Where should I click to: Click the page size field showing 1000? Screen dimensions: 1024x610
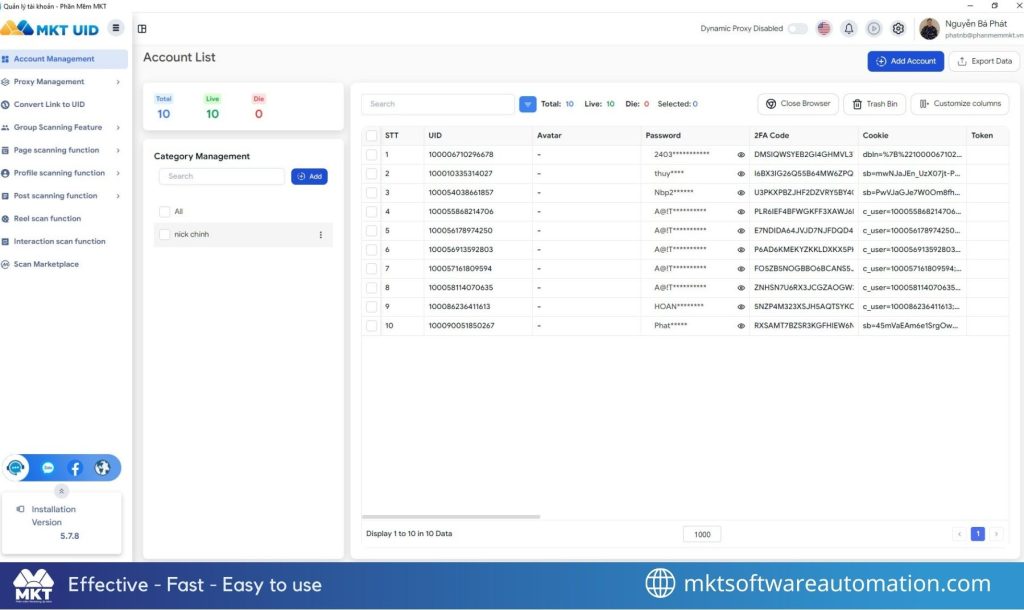(x=701, y=534)
